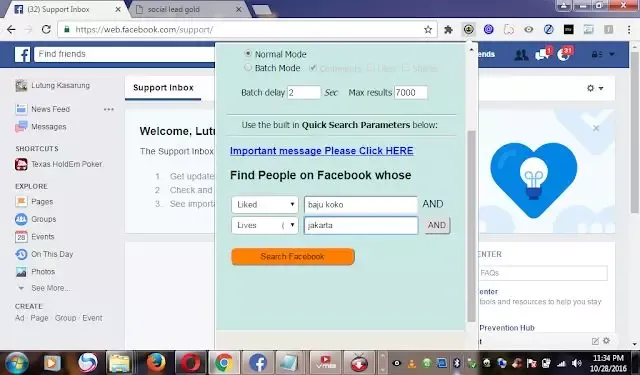Screen dimensions: 640x375
Task: Select the Normal Mode radio button
Action: tap(248, 53)
